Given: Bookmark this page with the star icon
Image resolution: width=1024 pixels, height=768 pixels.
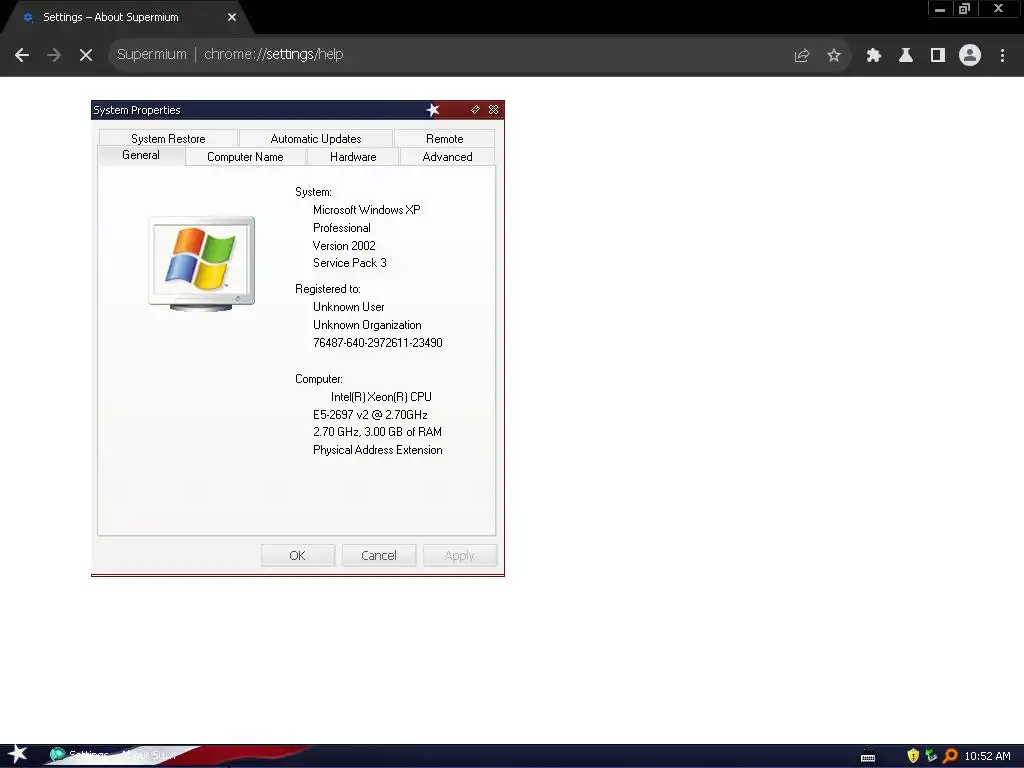Looking at the screenshot, I should click(834, 55).
